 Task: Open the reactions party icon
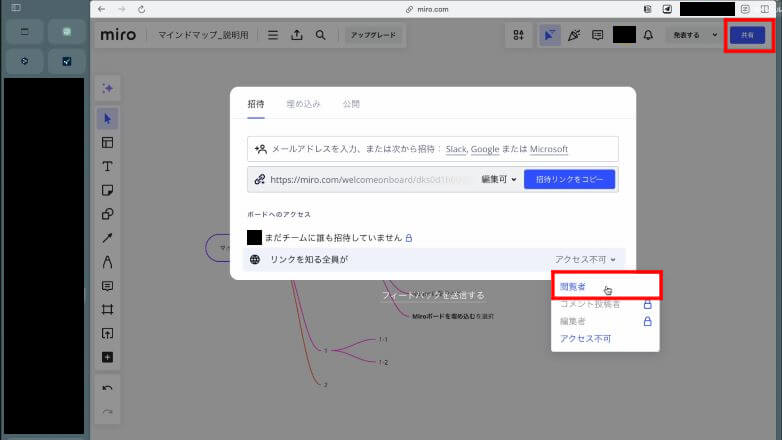pos(574,35)
